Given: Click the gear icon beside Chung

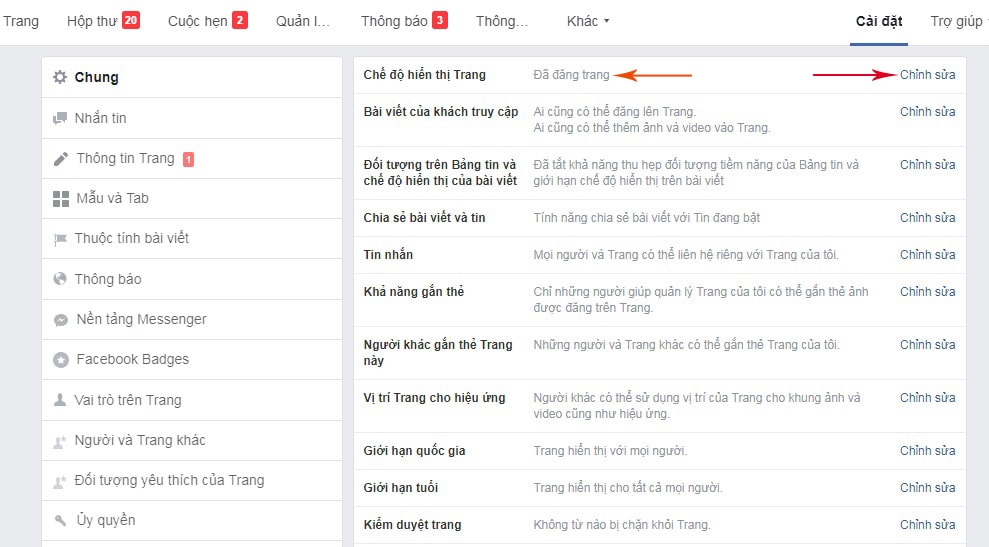Looking at the screenshot, I should coord(60,77).
